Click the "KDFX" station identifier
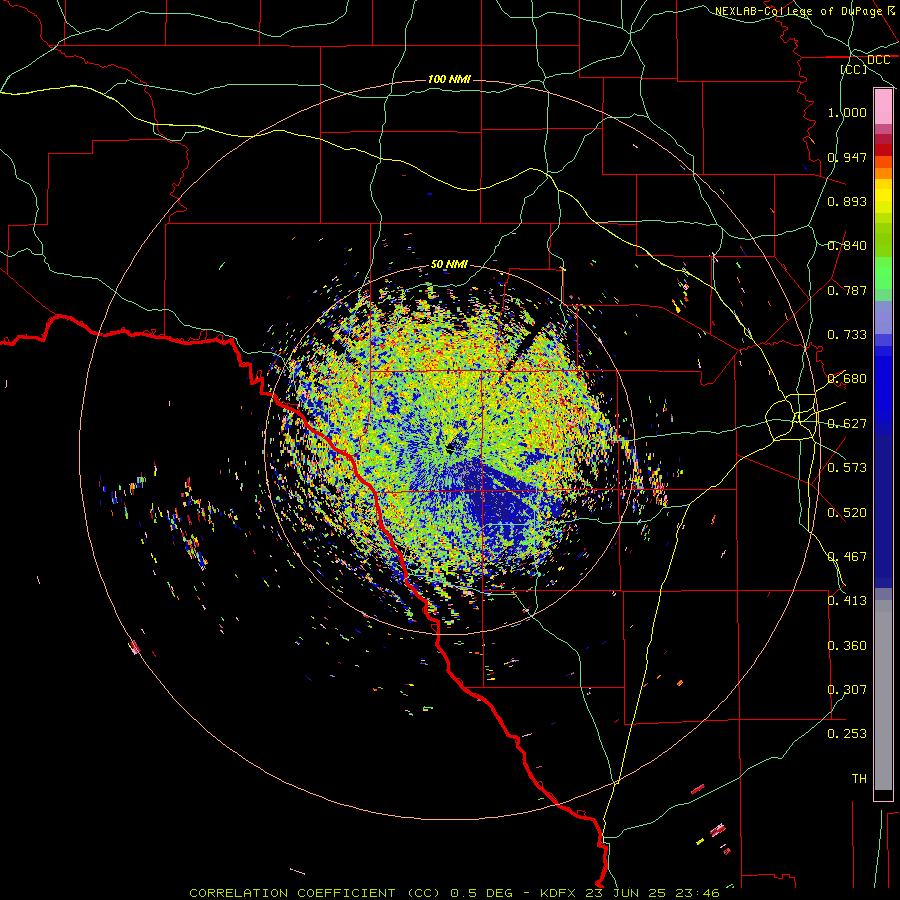Image resolution: width=900 pixels, height=900 pixels. [560, 893]
